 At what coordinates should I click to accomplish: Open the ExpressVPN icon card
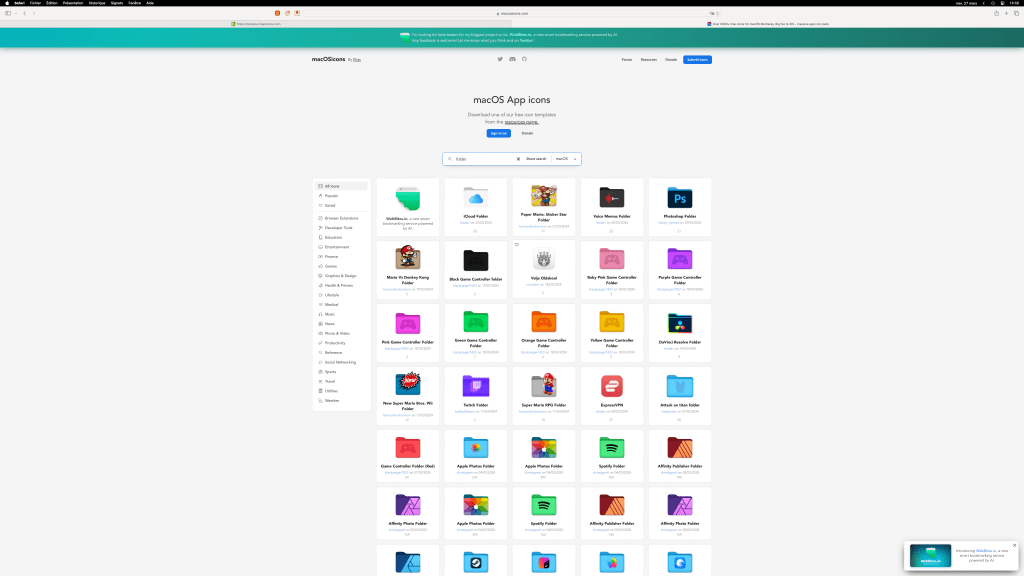pos(612,386)
